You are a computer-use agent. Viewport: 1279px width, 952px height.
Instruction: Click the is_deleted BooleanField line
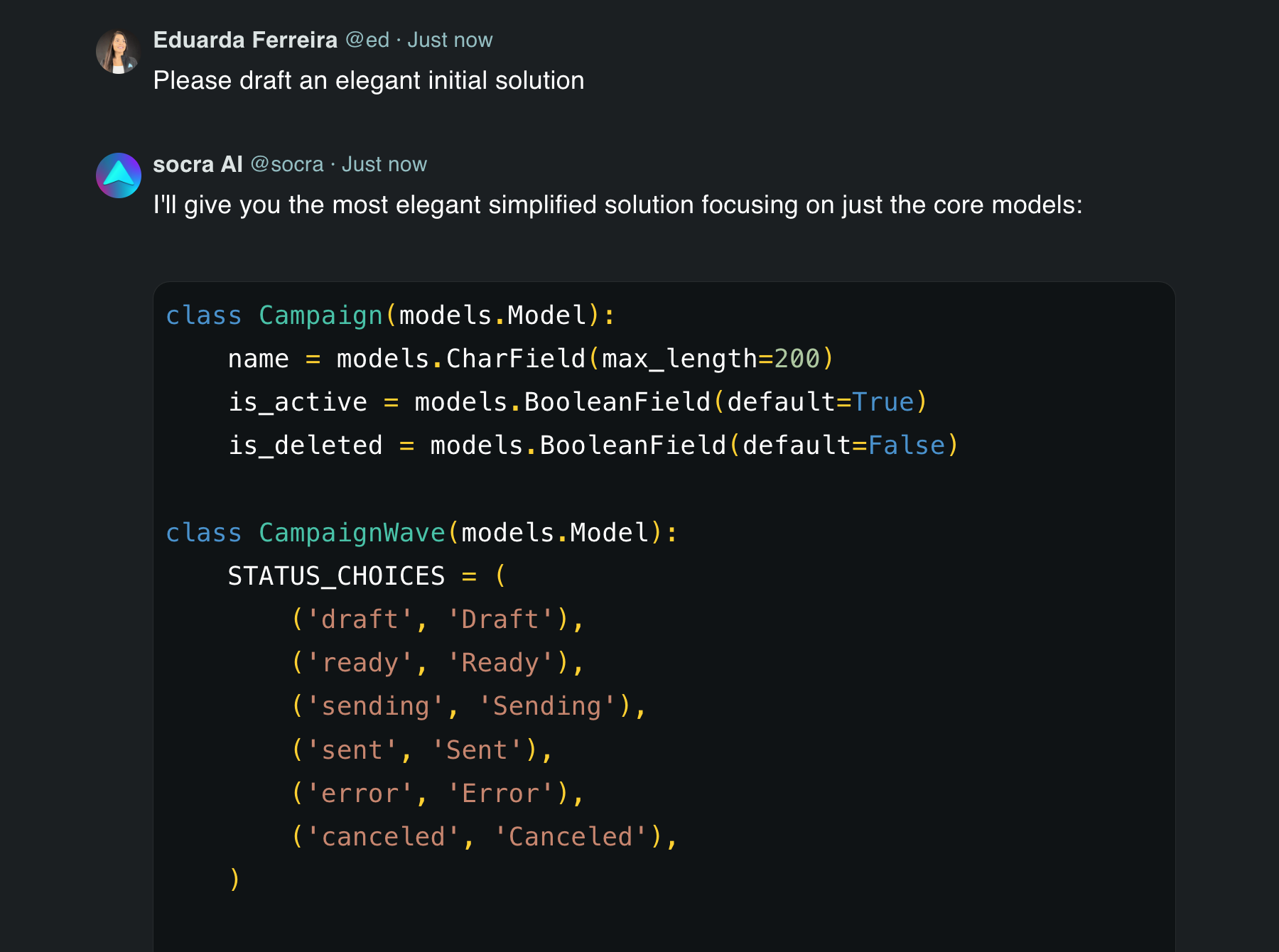pos(593,445)
